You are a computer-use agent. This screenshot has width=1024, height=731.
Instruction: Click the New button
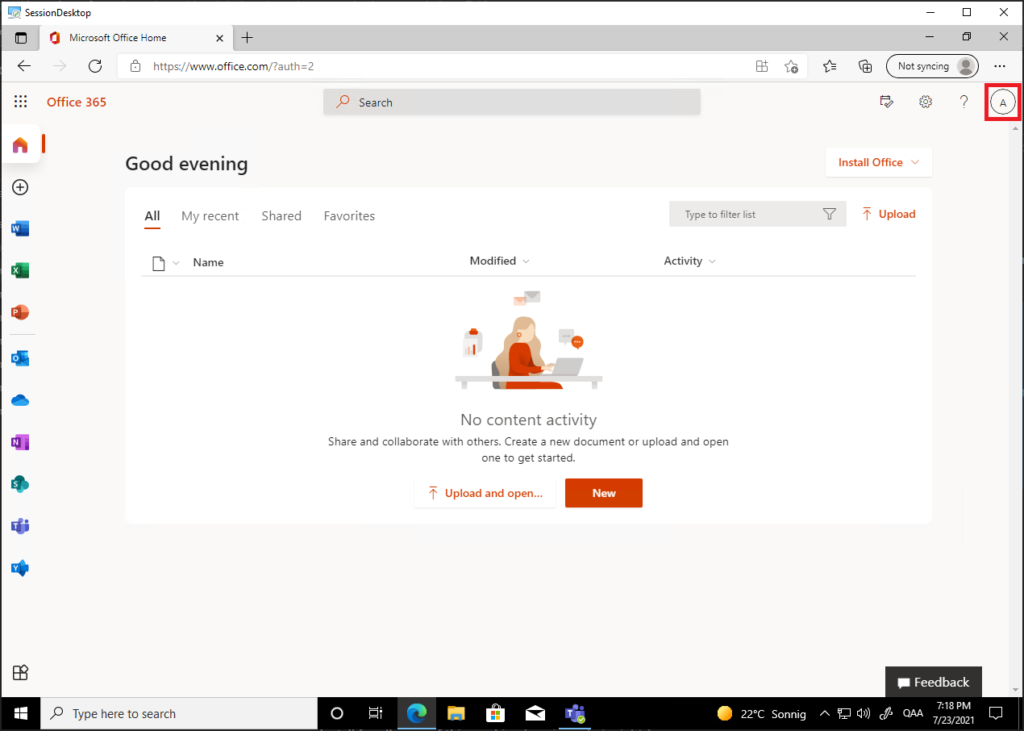pyautogui.click(x=603, y=493)
